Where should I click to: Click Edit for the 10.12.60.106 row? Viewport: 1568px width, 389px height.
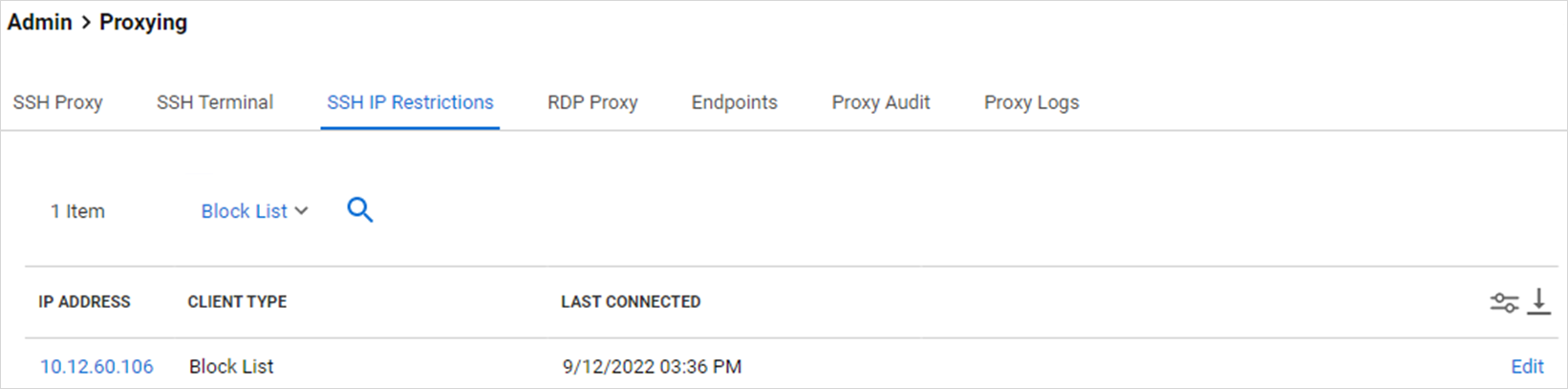click(1527, 367)
